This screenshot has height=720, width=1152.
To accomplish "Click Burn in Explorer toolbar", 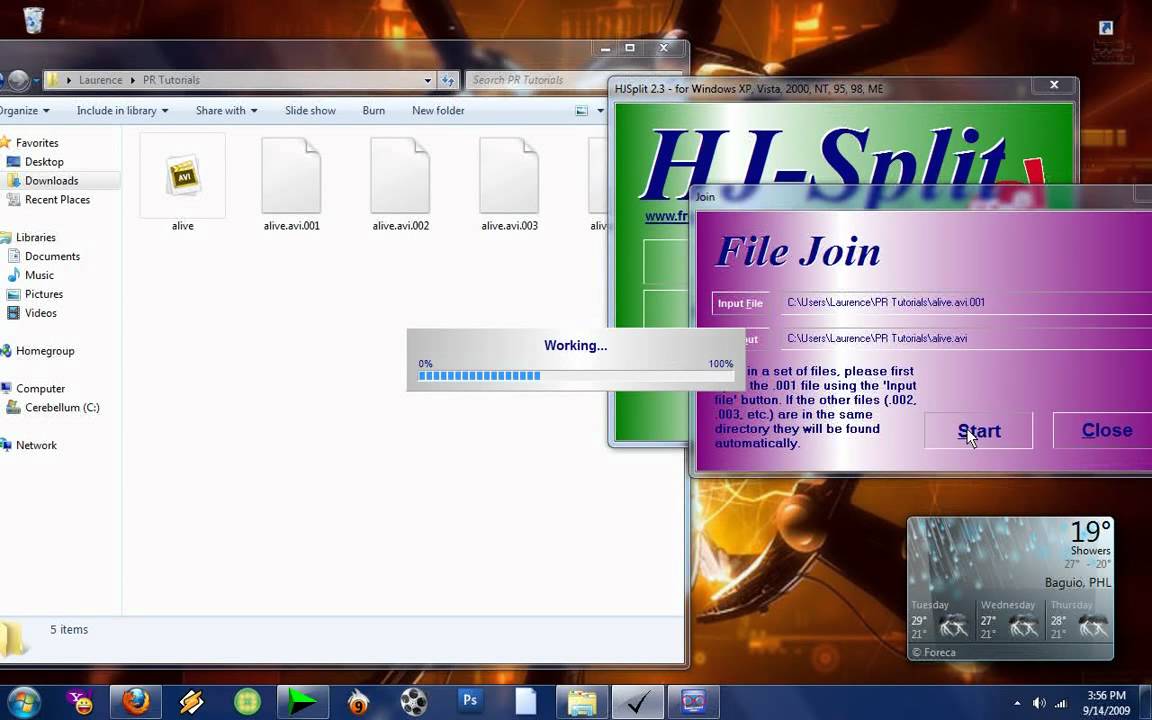I will pyautogui.click(x=373, y=111).
